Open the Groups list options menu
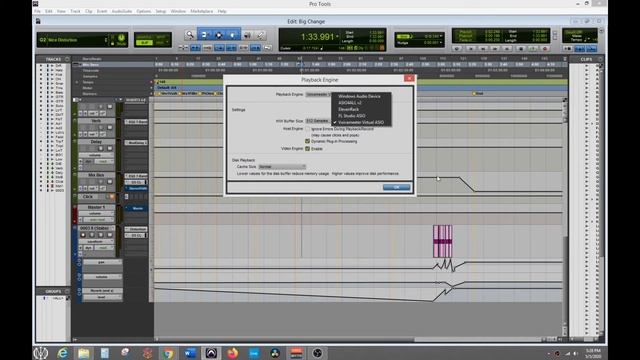This screenshot has height=360, width=640. pyautogui.click(x=67, y=291)
